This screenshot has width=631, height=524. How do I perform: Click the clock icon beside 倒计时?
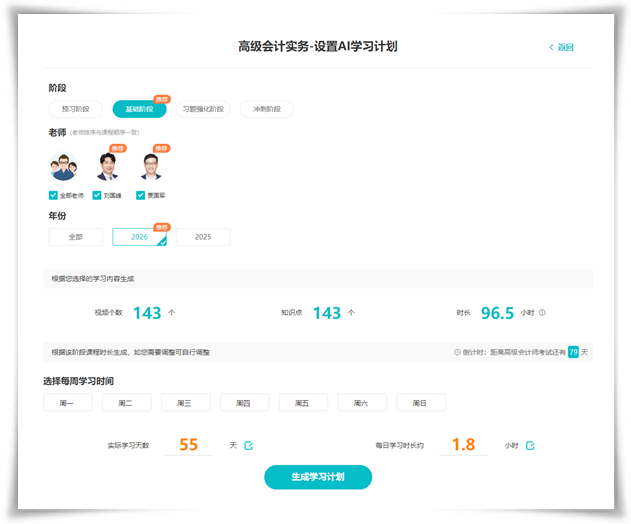[x=457, y=352]
